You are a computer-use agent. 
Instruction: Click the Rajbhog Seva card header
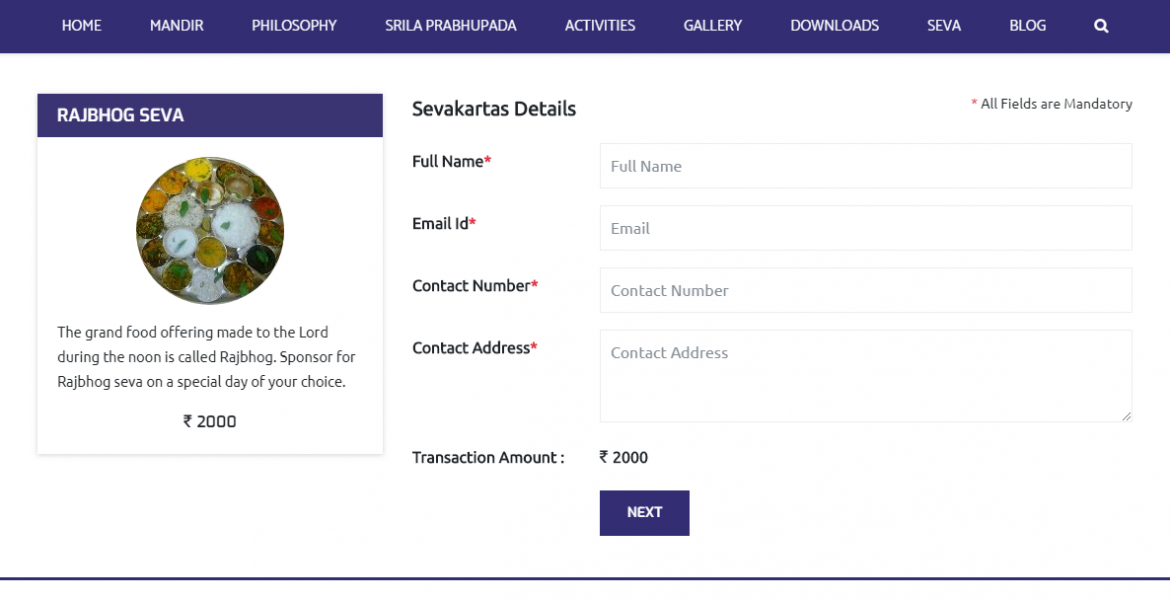point(210,116)
